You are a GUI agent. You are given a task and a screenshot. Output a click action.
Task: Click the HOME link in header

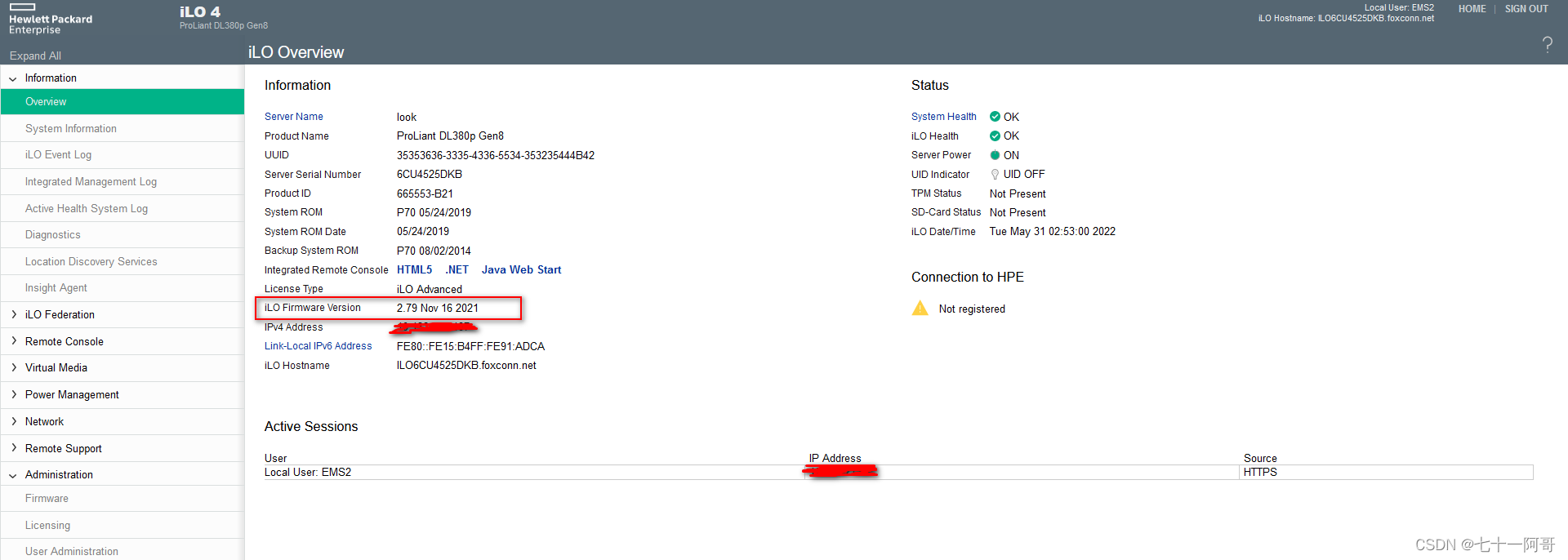1472,9
